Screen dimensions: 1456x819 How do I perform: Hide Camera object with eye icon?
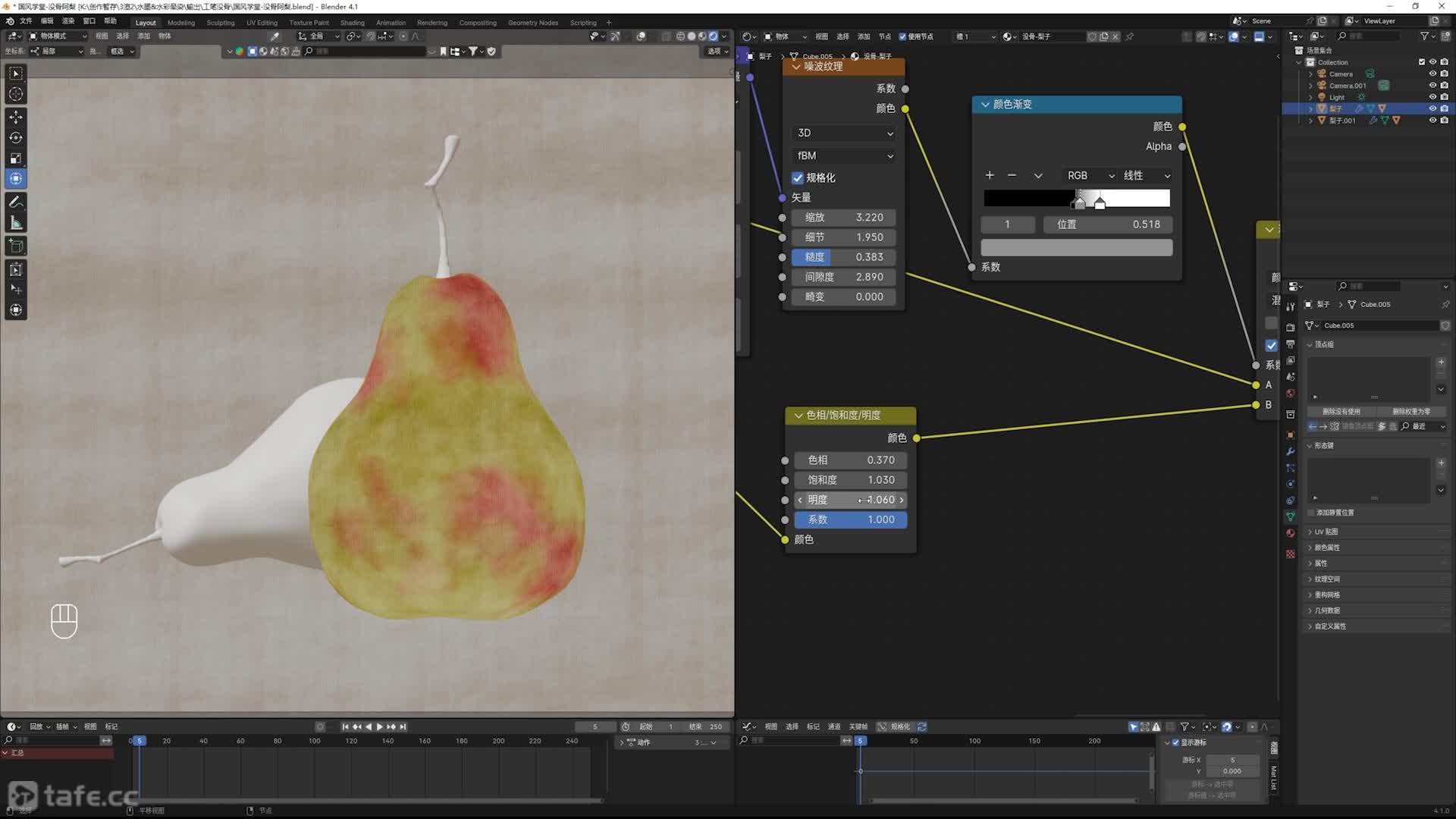pyautogui.click(x=1432, y=74)
